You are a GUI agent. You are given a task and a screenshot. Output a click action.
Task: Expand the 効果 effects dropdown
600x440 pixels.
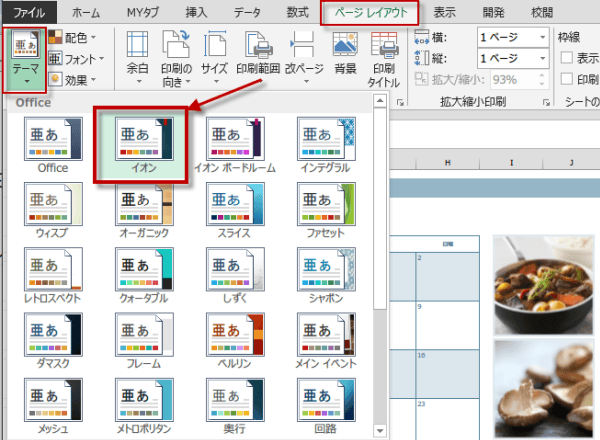[73, 80]
